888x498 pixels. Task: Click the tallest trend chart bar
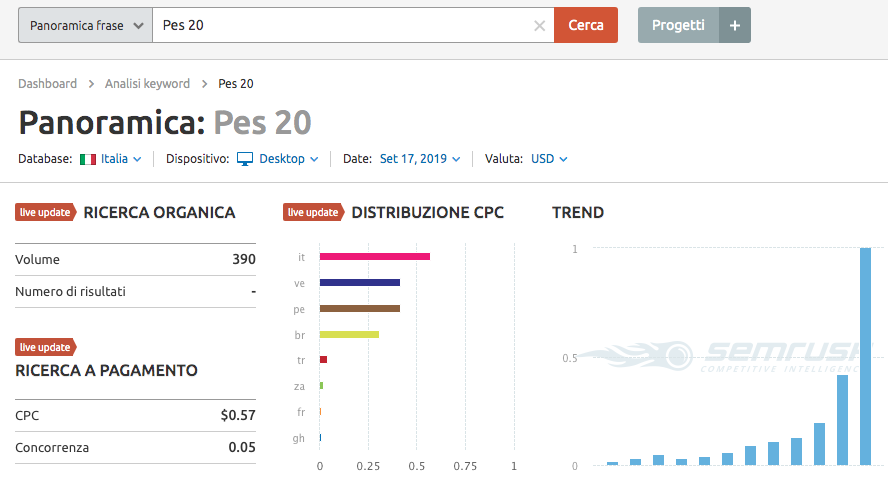(x=865, y=356)
